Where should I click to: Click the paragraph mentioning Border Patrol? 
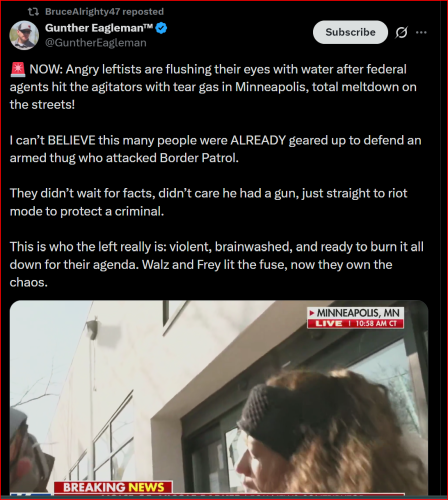click(x=215, y=149)
